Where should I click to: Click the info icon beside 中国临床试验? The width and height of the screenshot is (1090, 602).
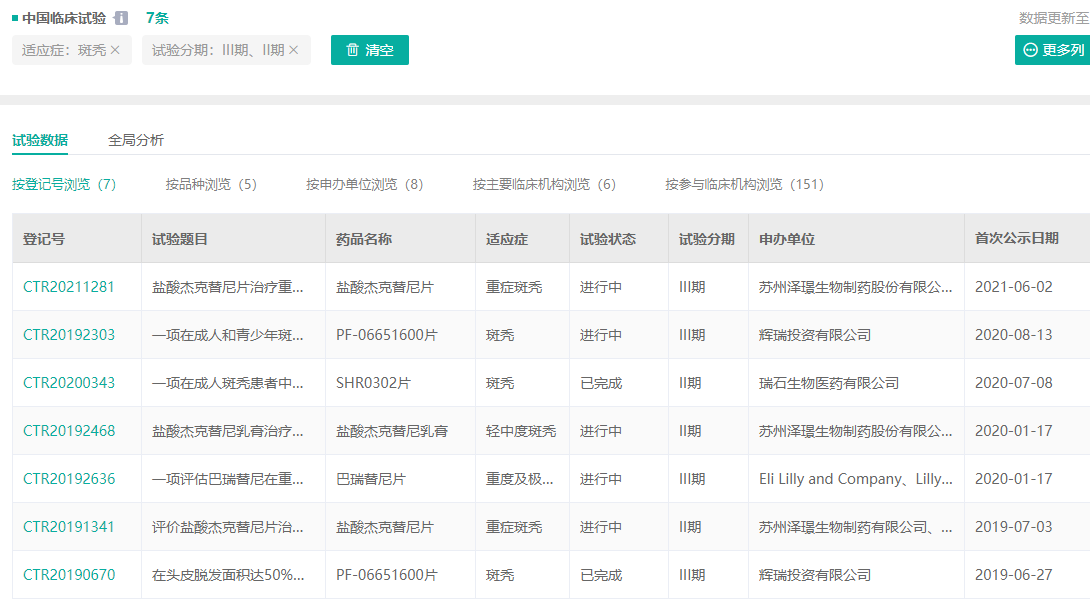click(121, 18)
